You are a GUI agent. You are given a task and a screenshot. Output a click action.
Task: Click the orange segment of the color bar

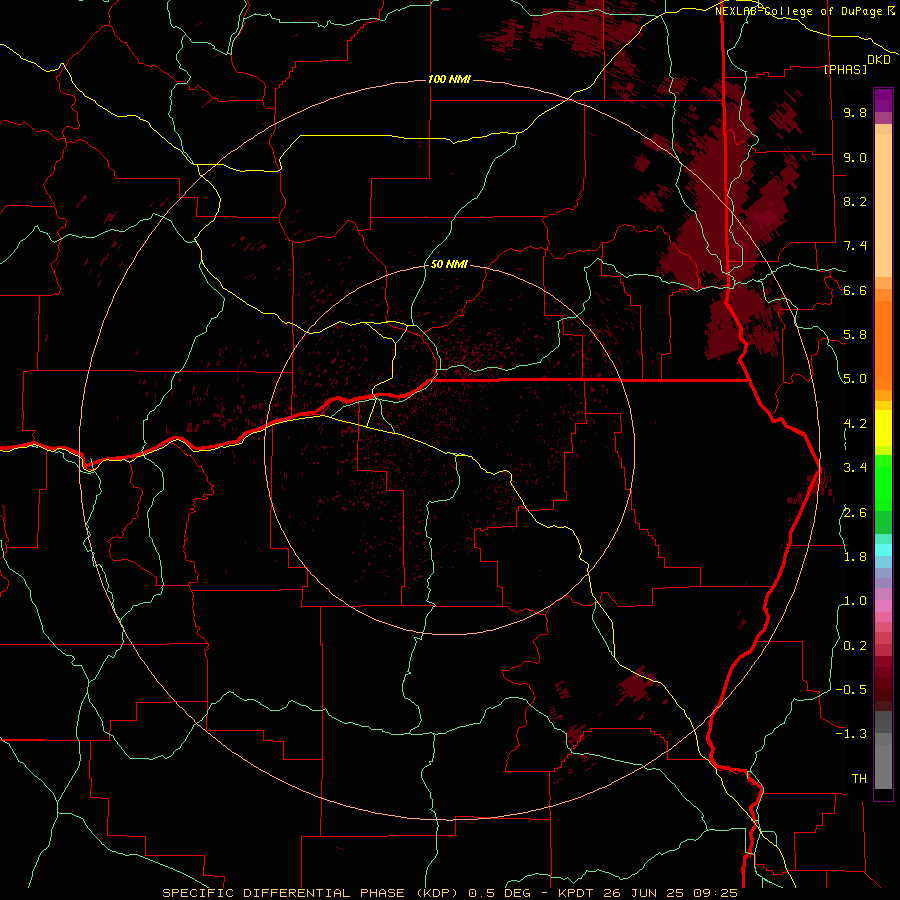click(883, 344)
